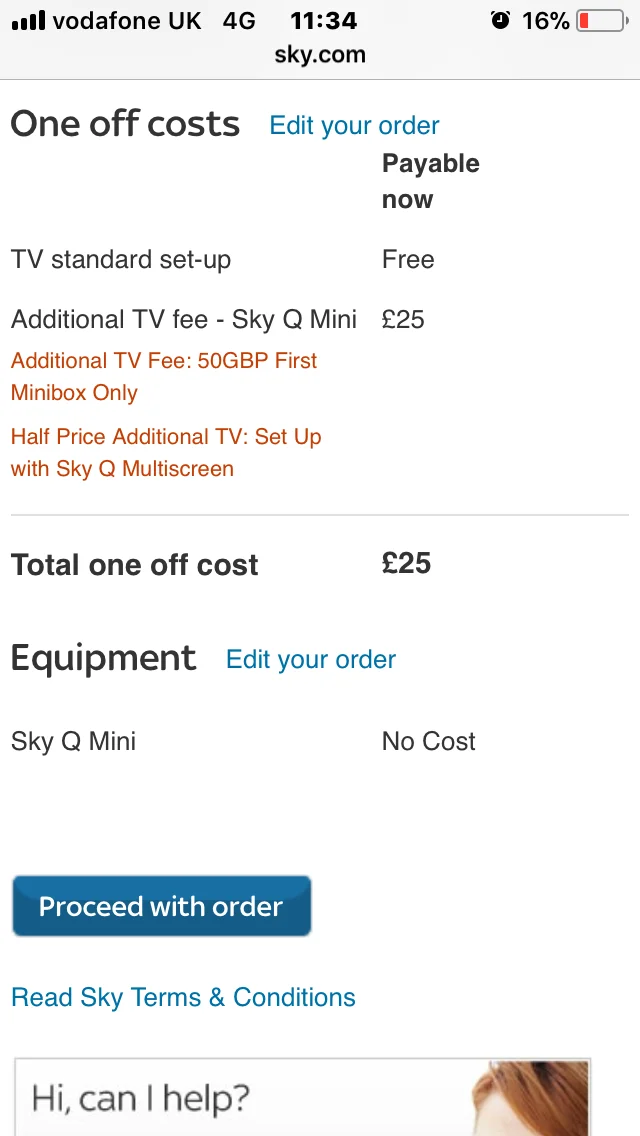Tap the vodafone UK carrier label

127,21
